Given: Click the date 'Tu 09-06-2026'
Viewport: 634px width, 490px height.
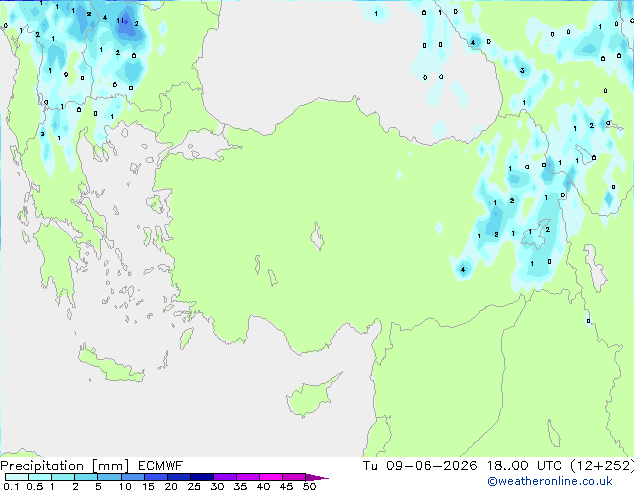Looking at the screenshot, I should coord(420,466).
